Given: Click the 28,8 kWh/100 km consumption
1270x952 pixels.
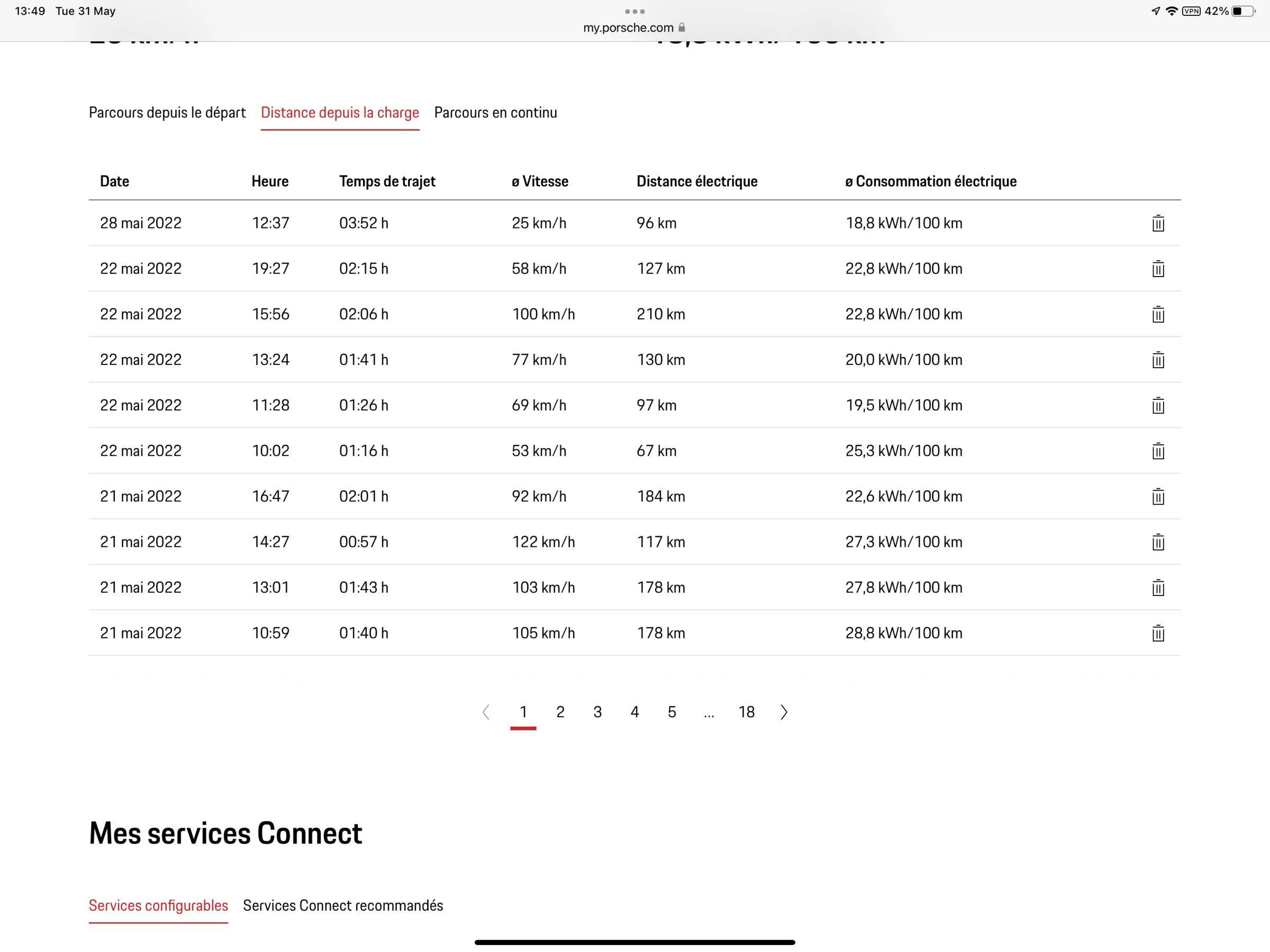Looking at the screenshot, I should point(904,633).
